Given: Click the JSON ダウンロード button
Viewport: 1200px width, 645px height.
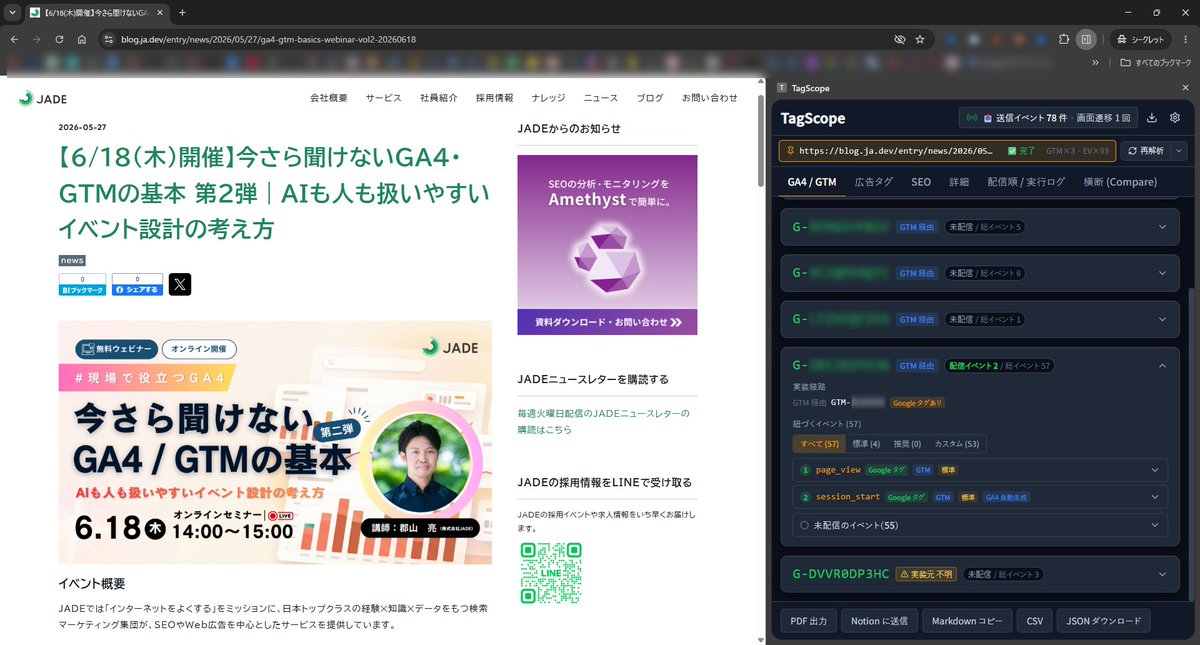Looking at the screenshot, I should pos(1104,621).
